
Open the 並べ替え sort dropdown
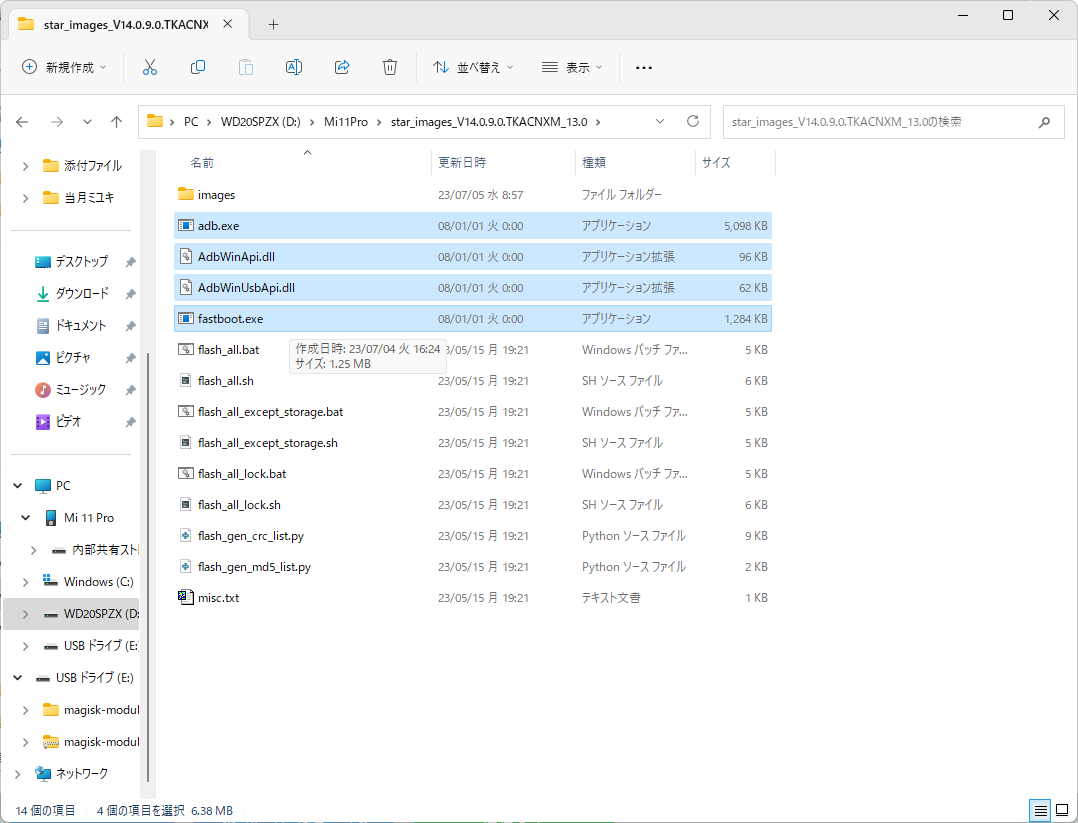pyautogui.click(x=473, y=67)
